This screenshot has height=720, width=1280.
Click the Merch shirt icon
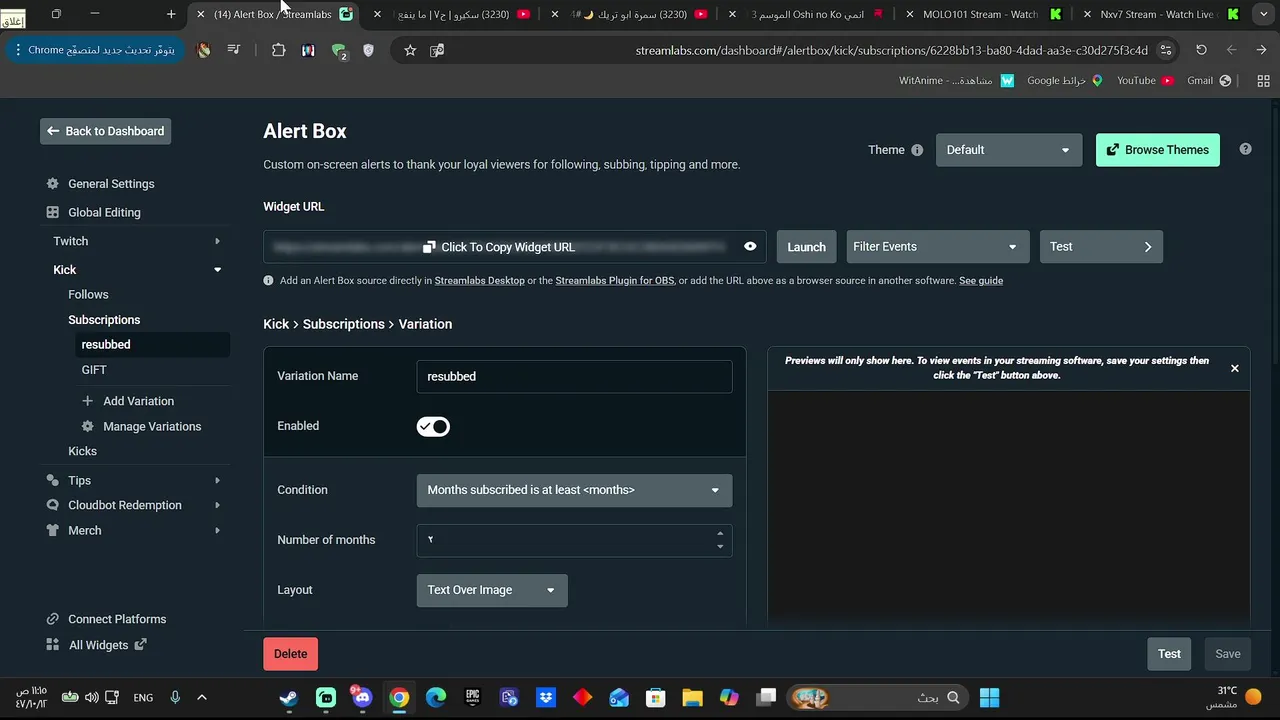click(53, 530)
